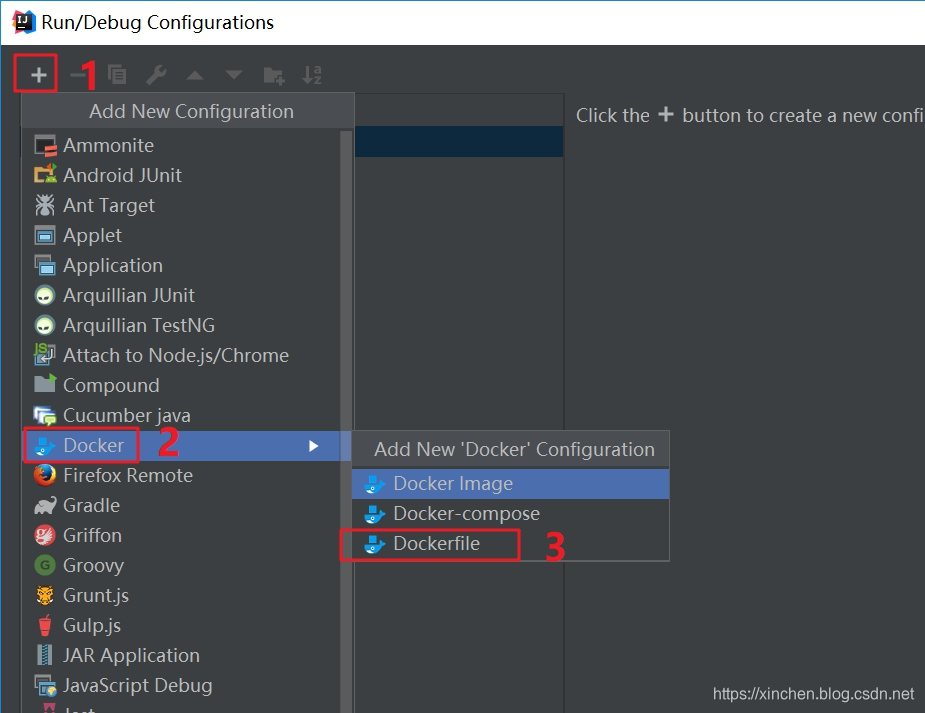
Task: Select the Applet entry
Action: (181, 235)
